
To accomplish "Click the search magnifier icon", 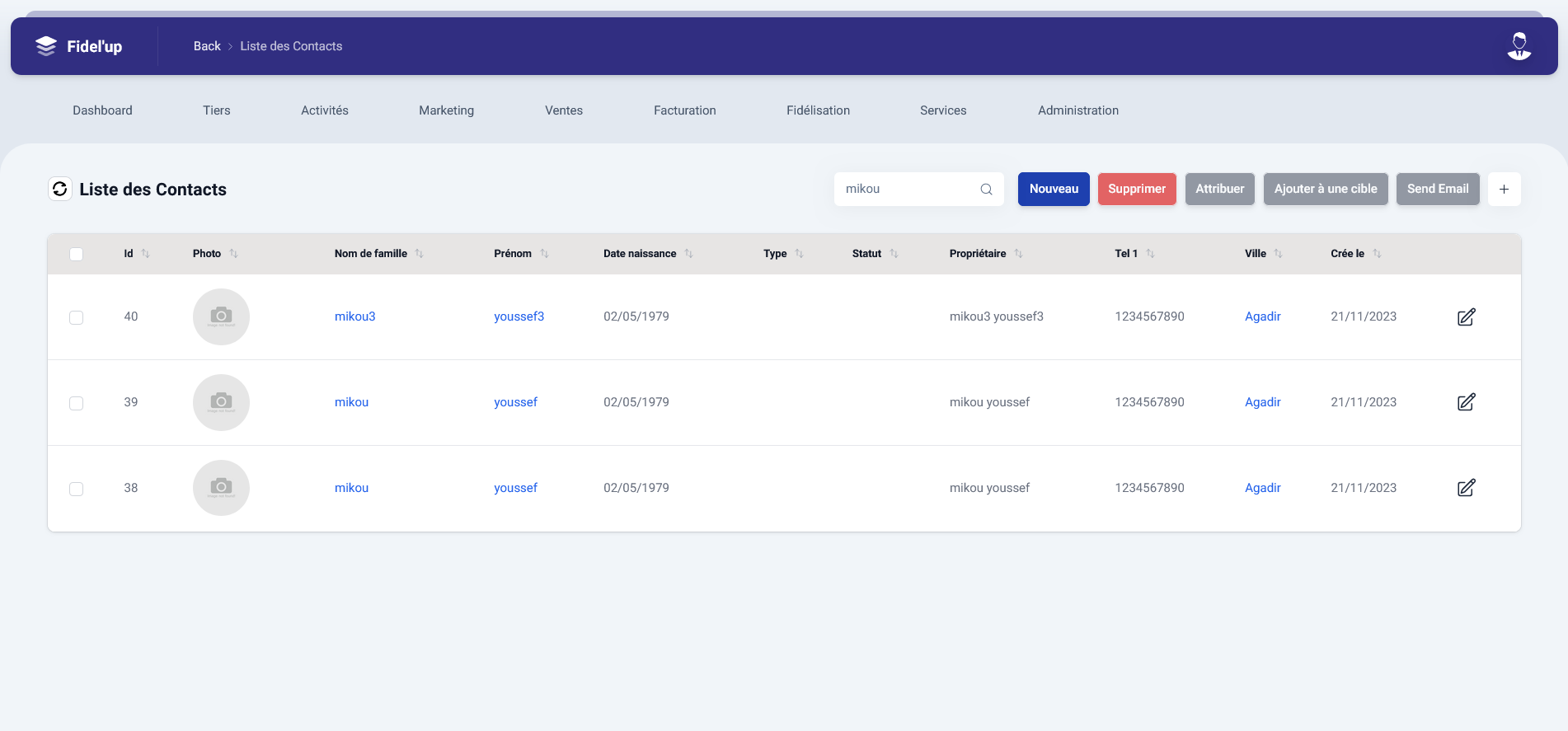I will click(x=986, y=190).
